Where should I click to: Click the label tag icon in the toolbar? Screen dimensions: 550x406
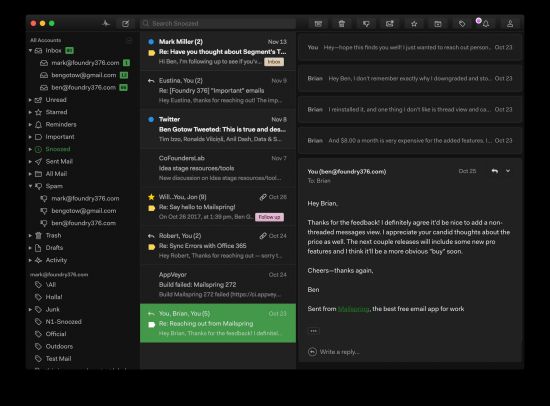pyautogui.click(x=462, y=24)
